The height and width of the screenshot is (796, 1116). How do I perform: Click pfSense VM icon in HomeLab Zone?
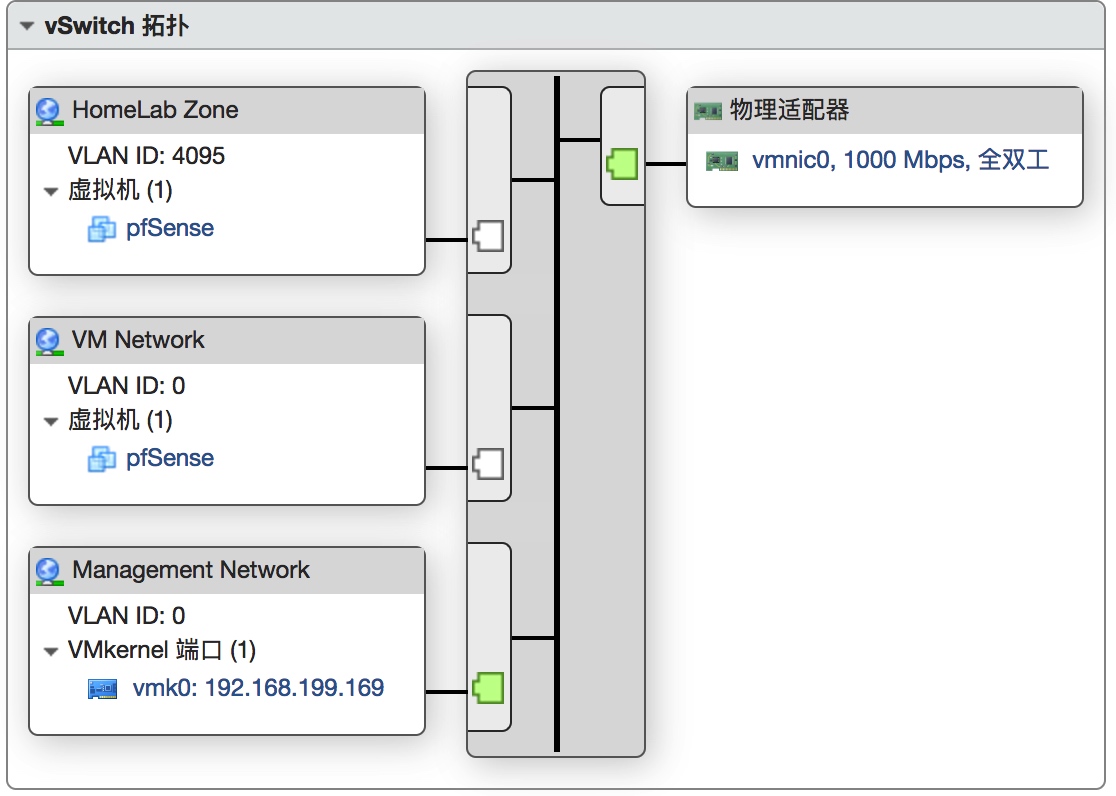coord(102,229)
